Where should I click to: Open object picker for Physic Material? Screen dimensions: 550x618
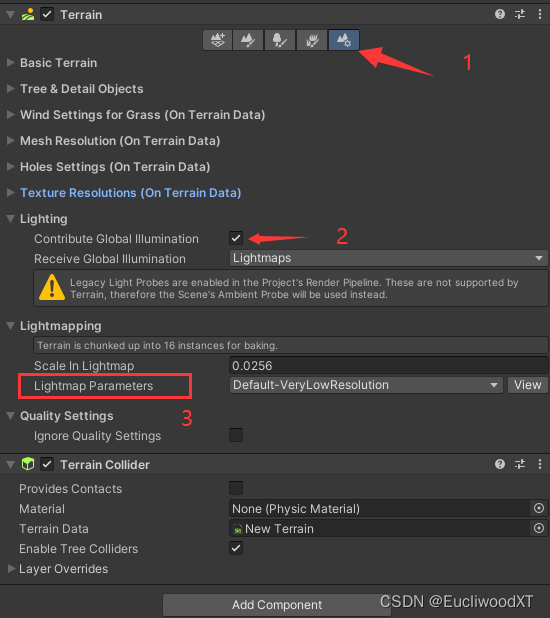pos(539,508)
